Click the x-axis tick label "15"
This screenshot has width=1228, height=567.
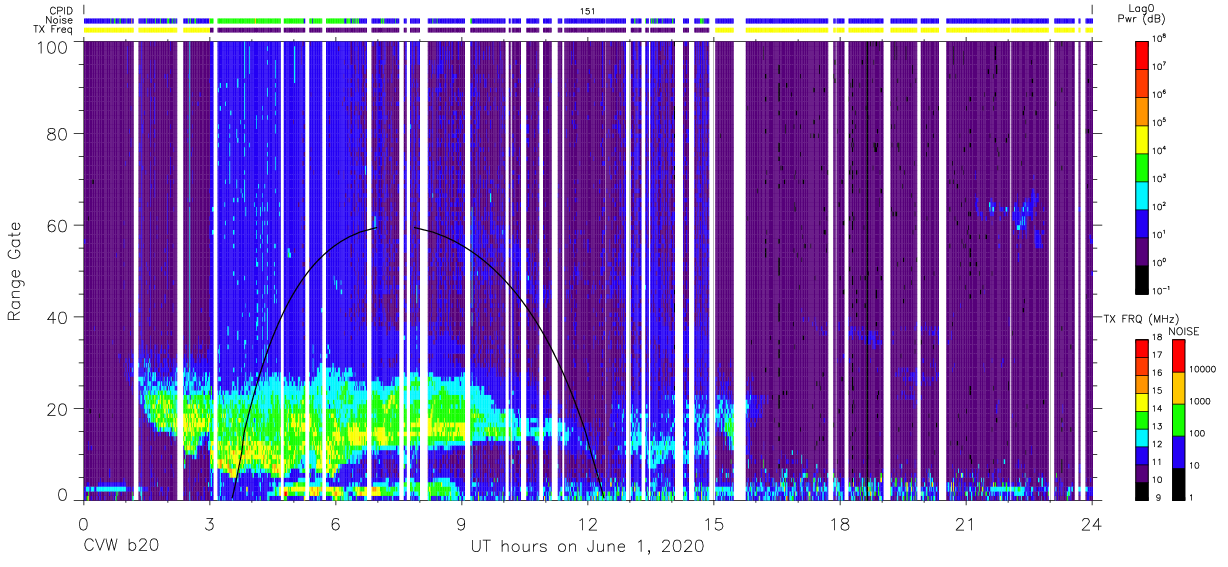[713, 524]
